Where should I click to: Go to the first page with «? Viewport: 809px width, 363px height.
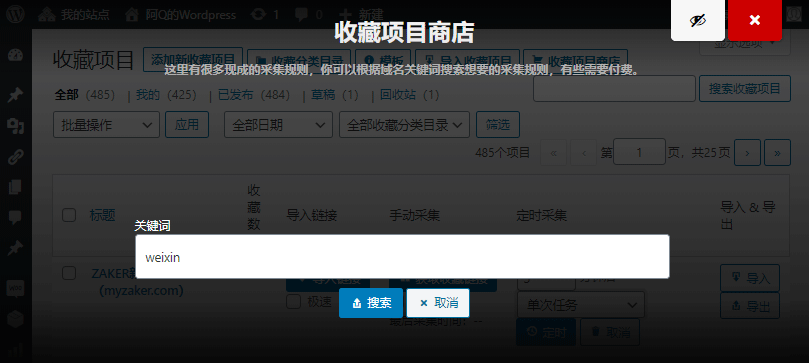pos(554,153)
